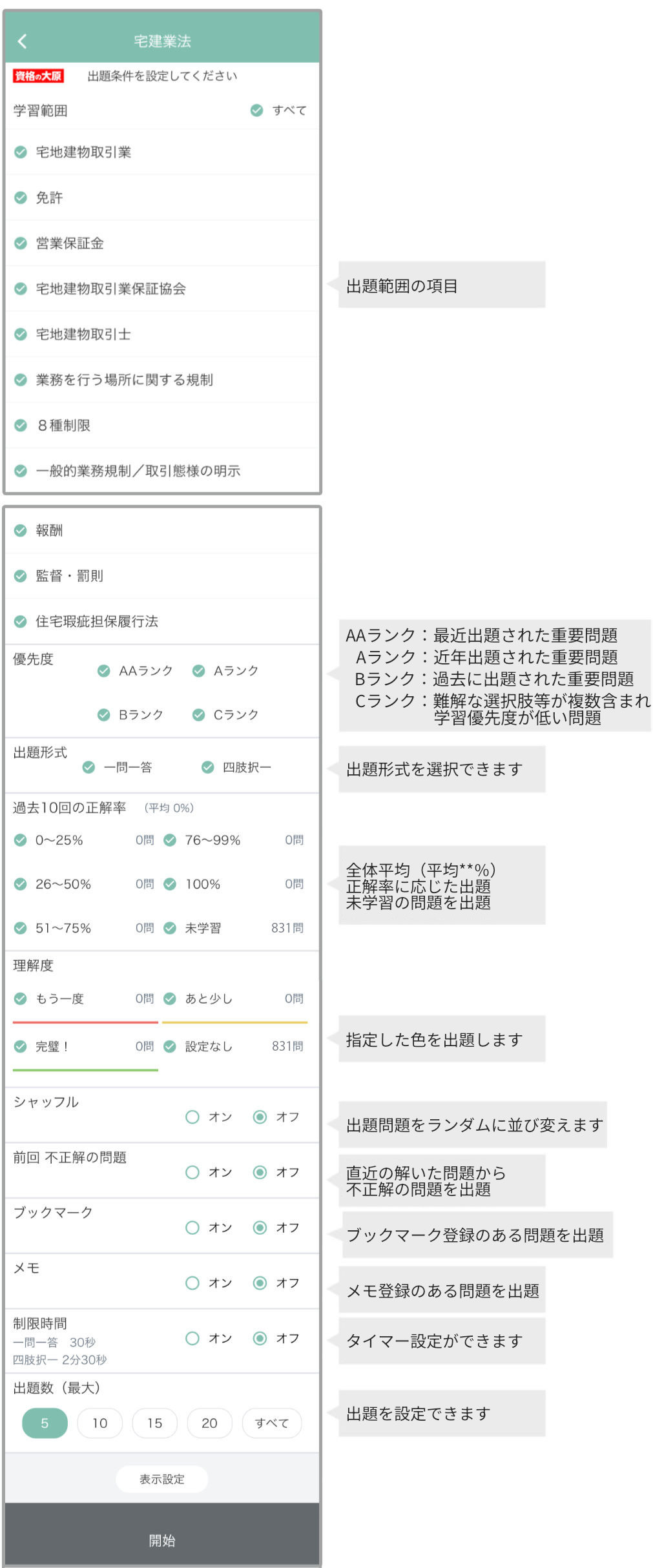Toggle the 報酬 check icon
This screenshot has height=1568, width=653.
click(21, 531)
